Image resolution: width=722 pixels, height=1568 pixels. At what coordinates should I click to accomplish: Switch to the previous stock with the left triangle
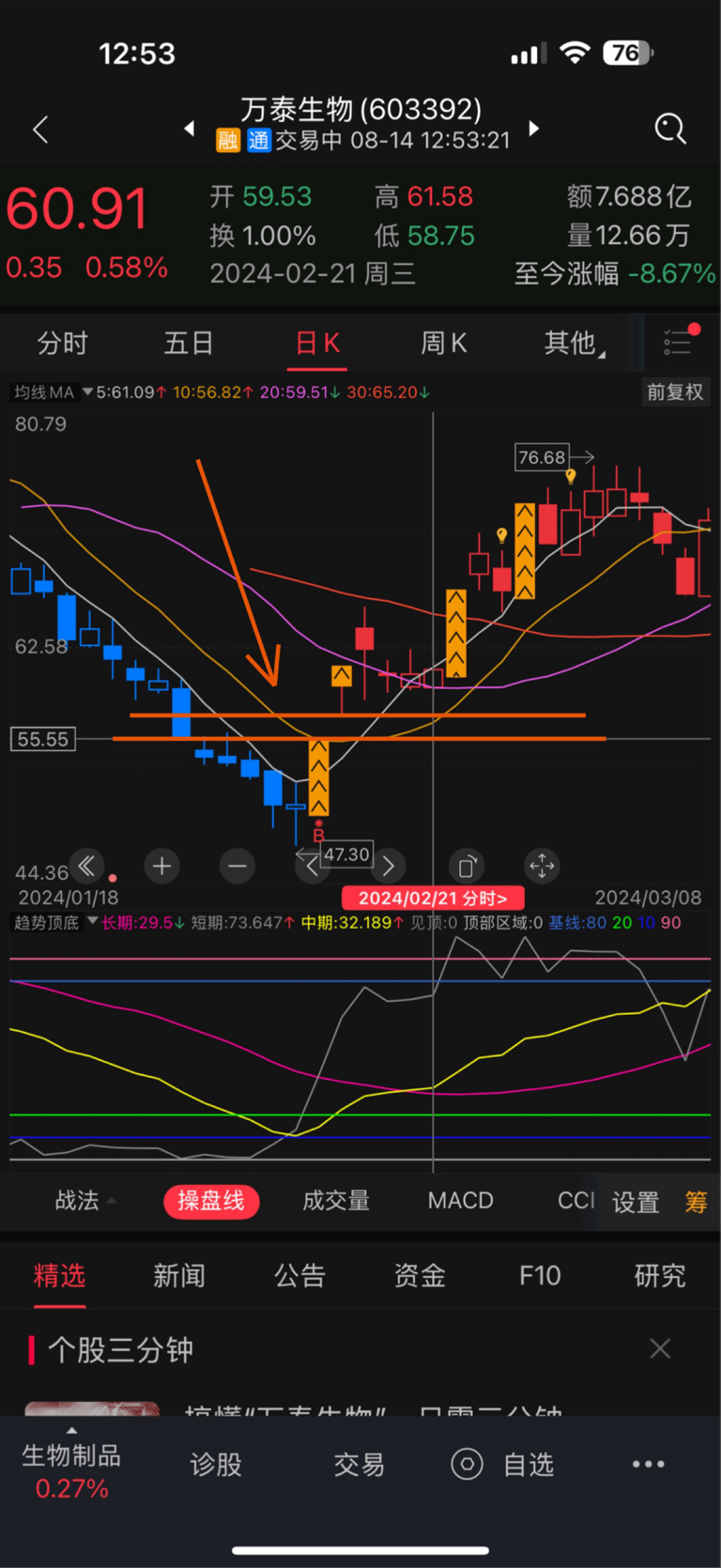190,129
